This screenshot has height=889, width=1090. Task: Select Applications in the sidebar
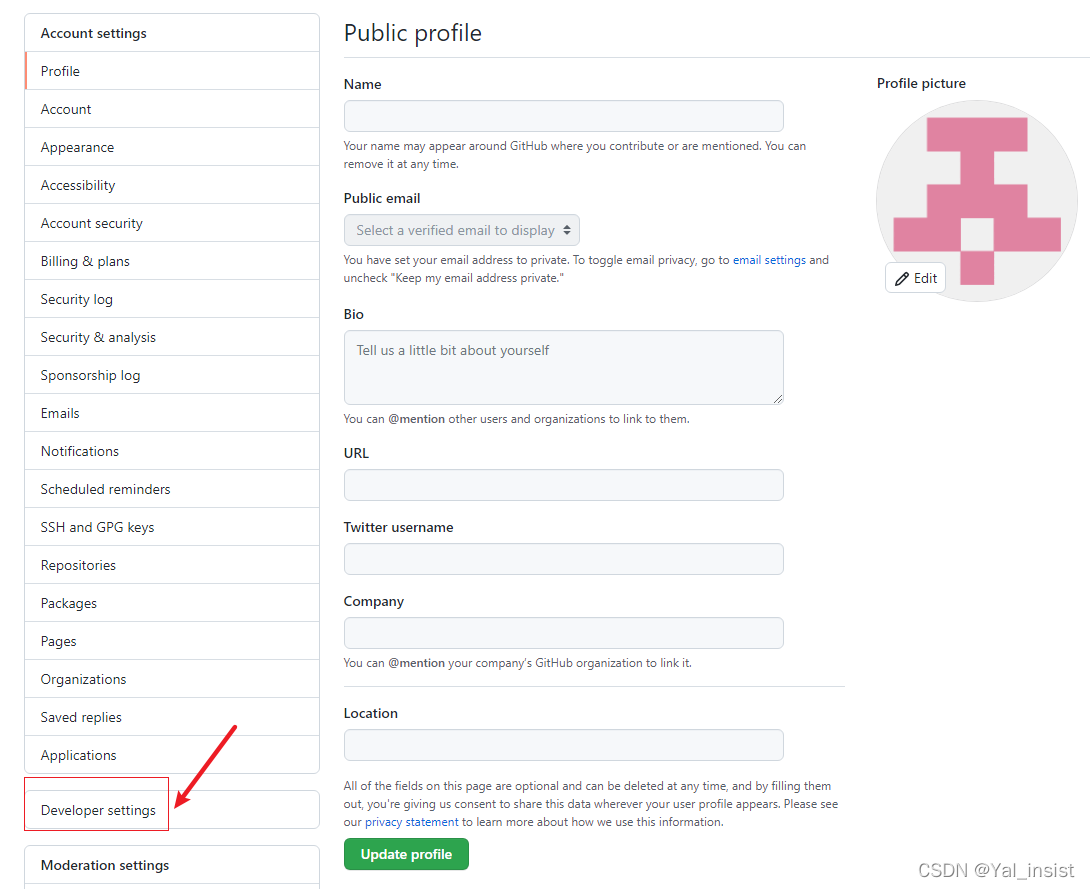[172, 755]
